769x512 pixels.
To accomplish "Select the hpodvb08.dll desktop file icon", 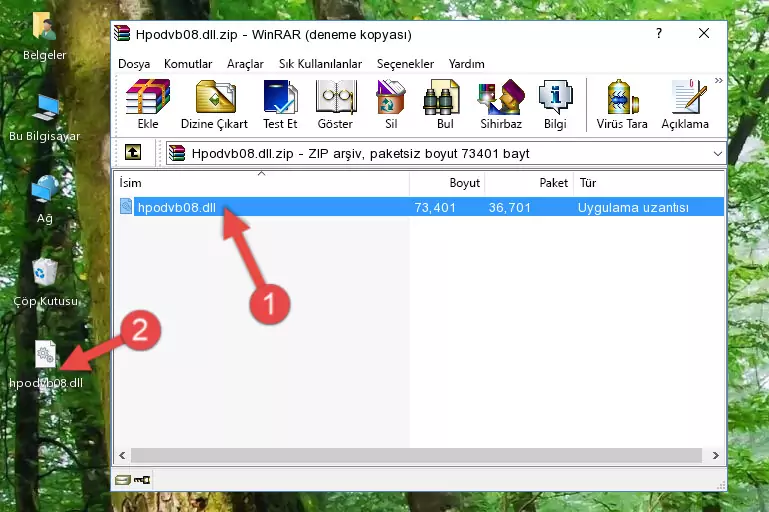I will [46, 365].
